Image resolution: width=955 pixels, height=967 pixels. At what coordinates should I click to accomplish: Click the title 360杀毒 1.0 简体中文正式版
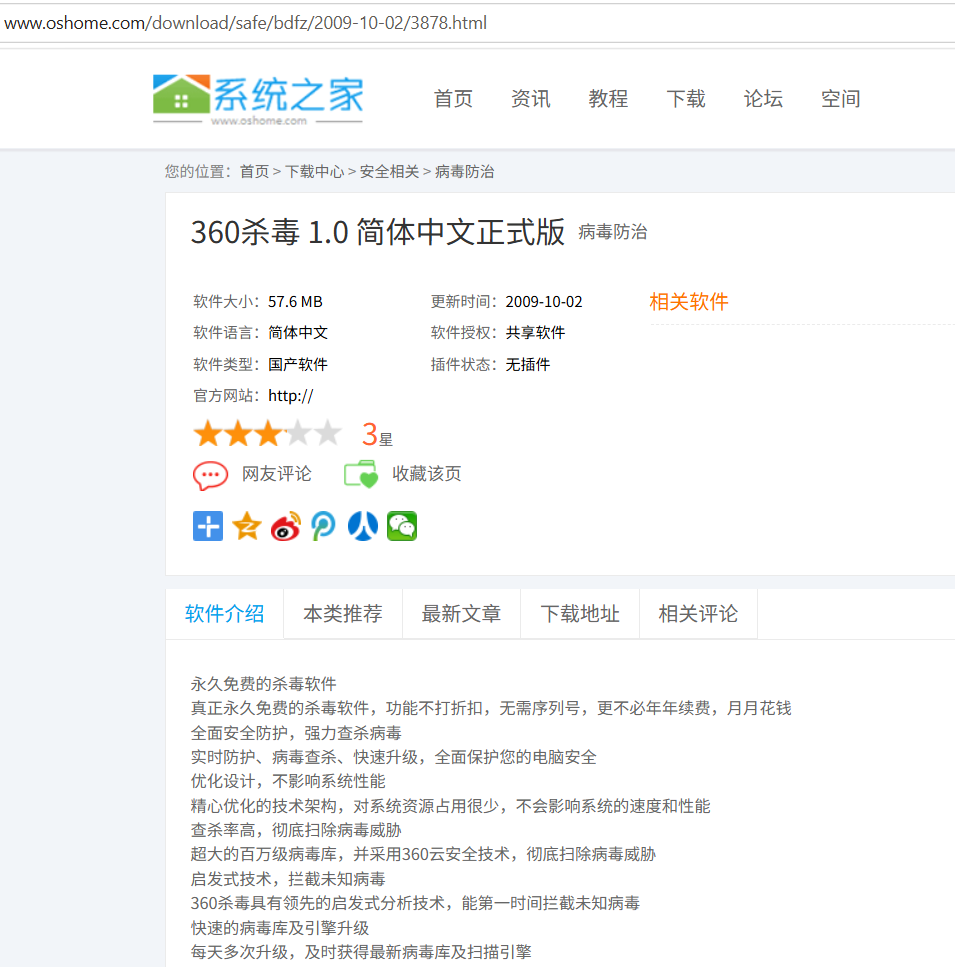point(378,232)
